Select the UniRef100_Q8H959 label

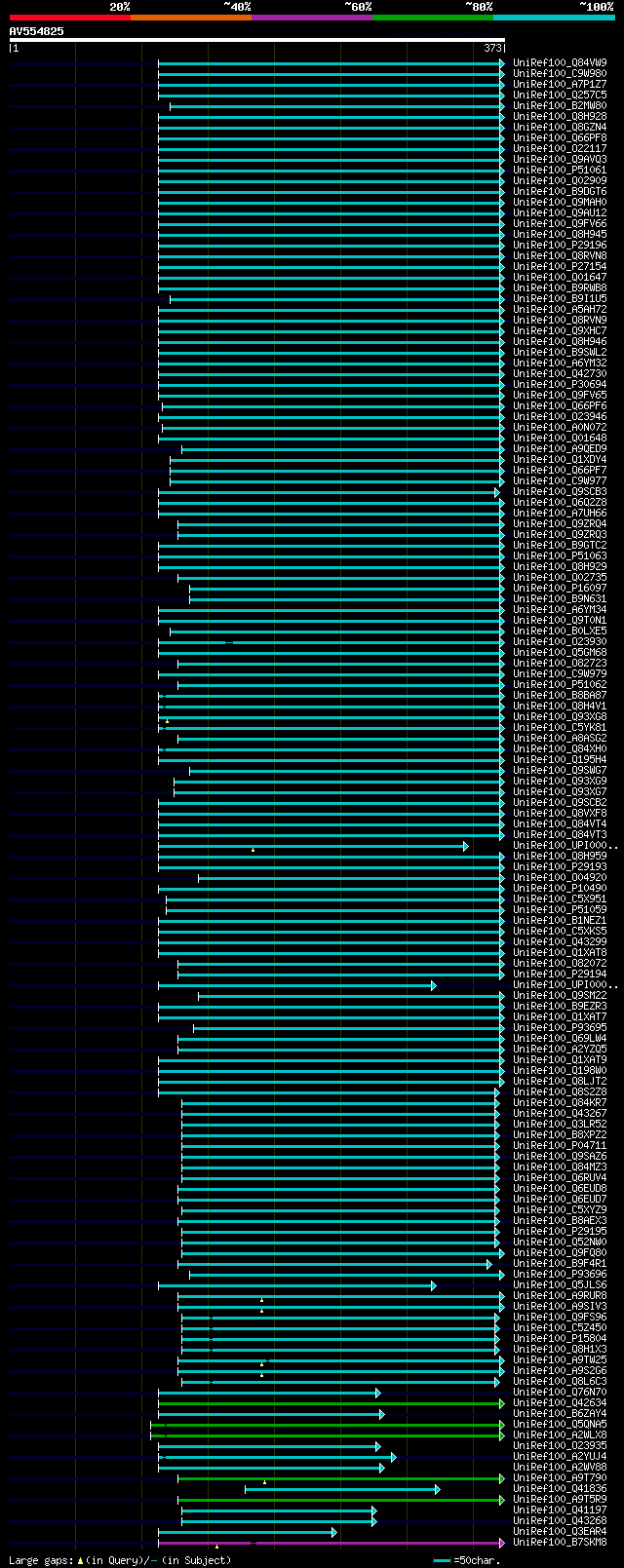click(560, 857)
